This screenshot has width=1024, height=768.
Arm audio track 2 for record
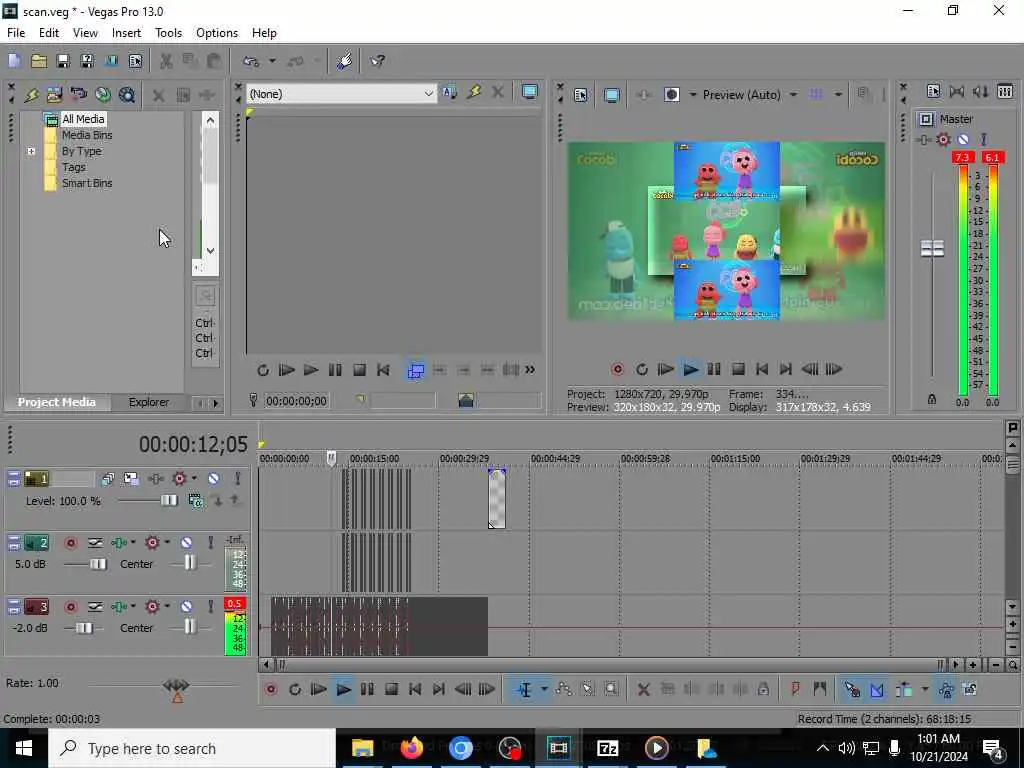[x=71, y=543]
